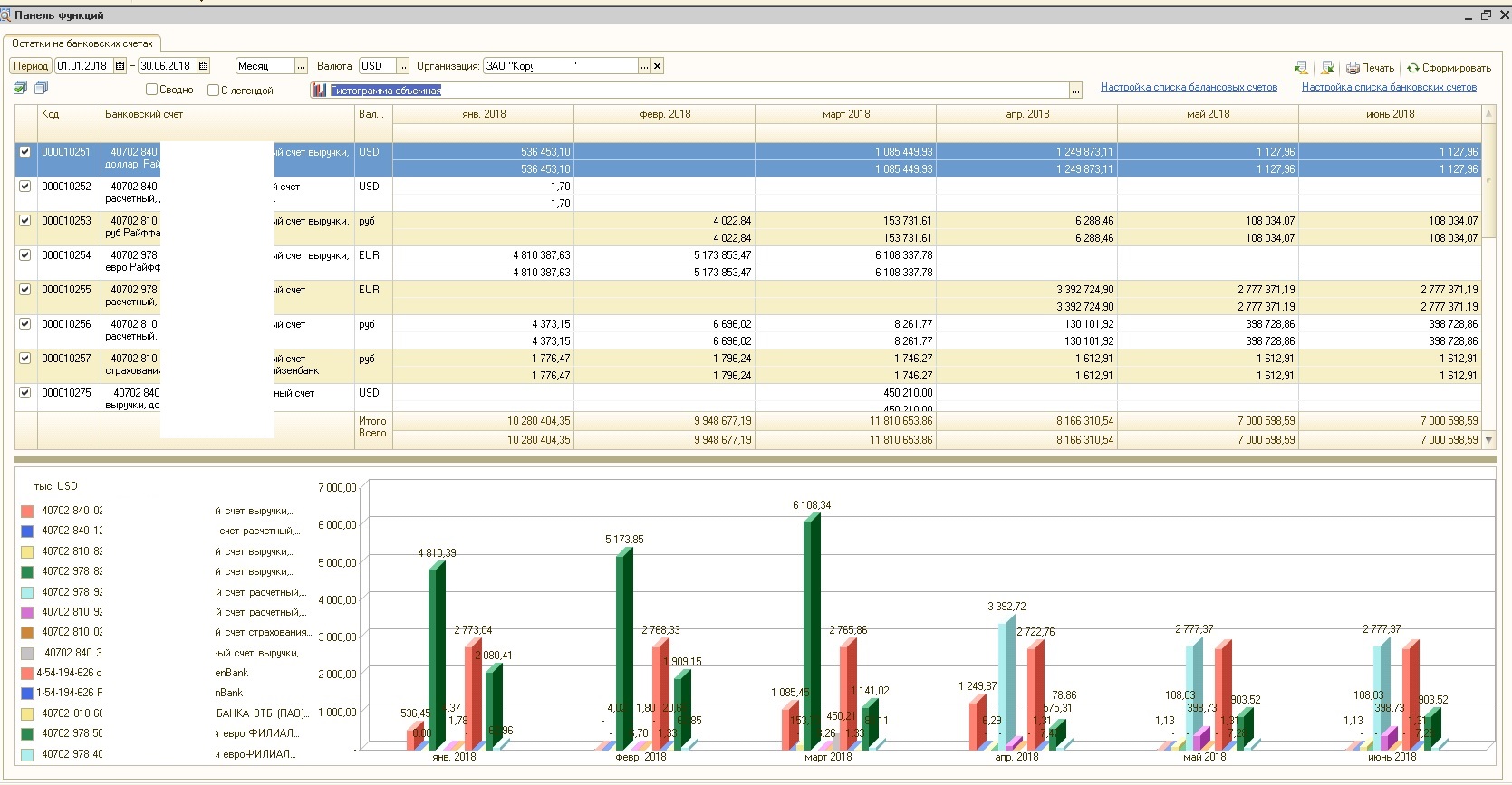The image size is (1512, 785).
Task: Click the second green-arrow settings icon next to Печать
Action: coord(1327,68)
